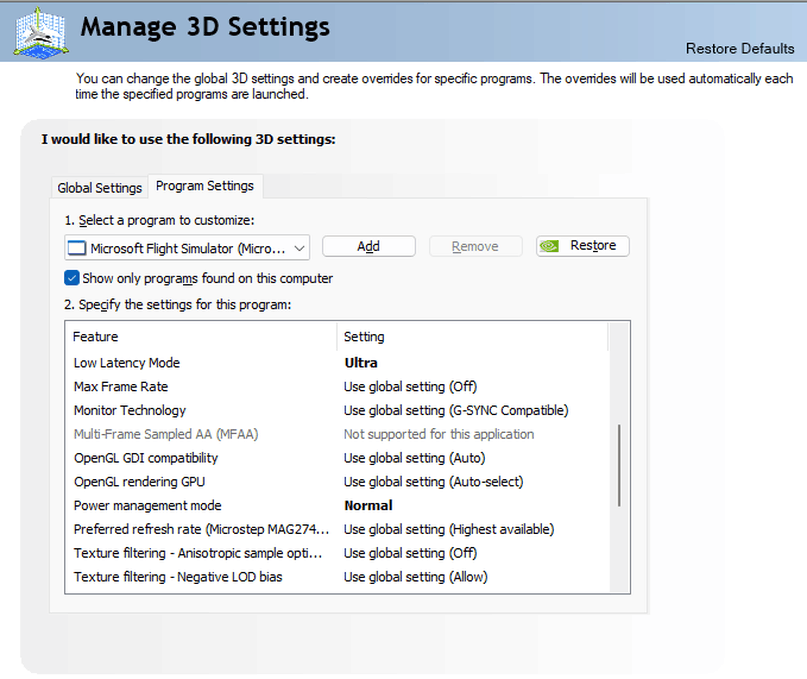Click the Restore Defaults link

pos(740,48)
